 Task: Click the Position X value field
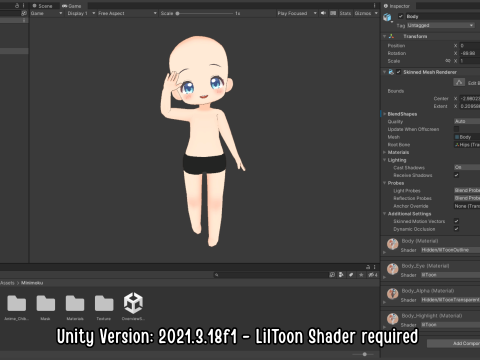coord(470,46)
